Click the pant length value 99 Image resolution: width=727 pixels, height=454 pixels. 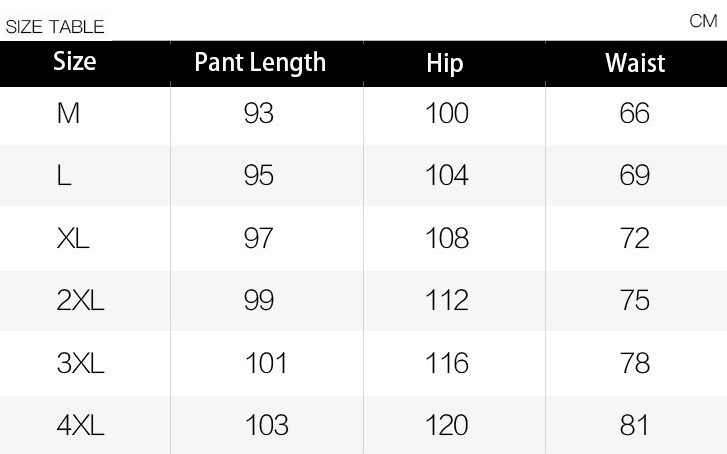pos(258,300)
